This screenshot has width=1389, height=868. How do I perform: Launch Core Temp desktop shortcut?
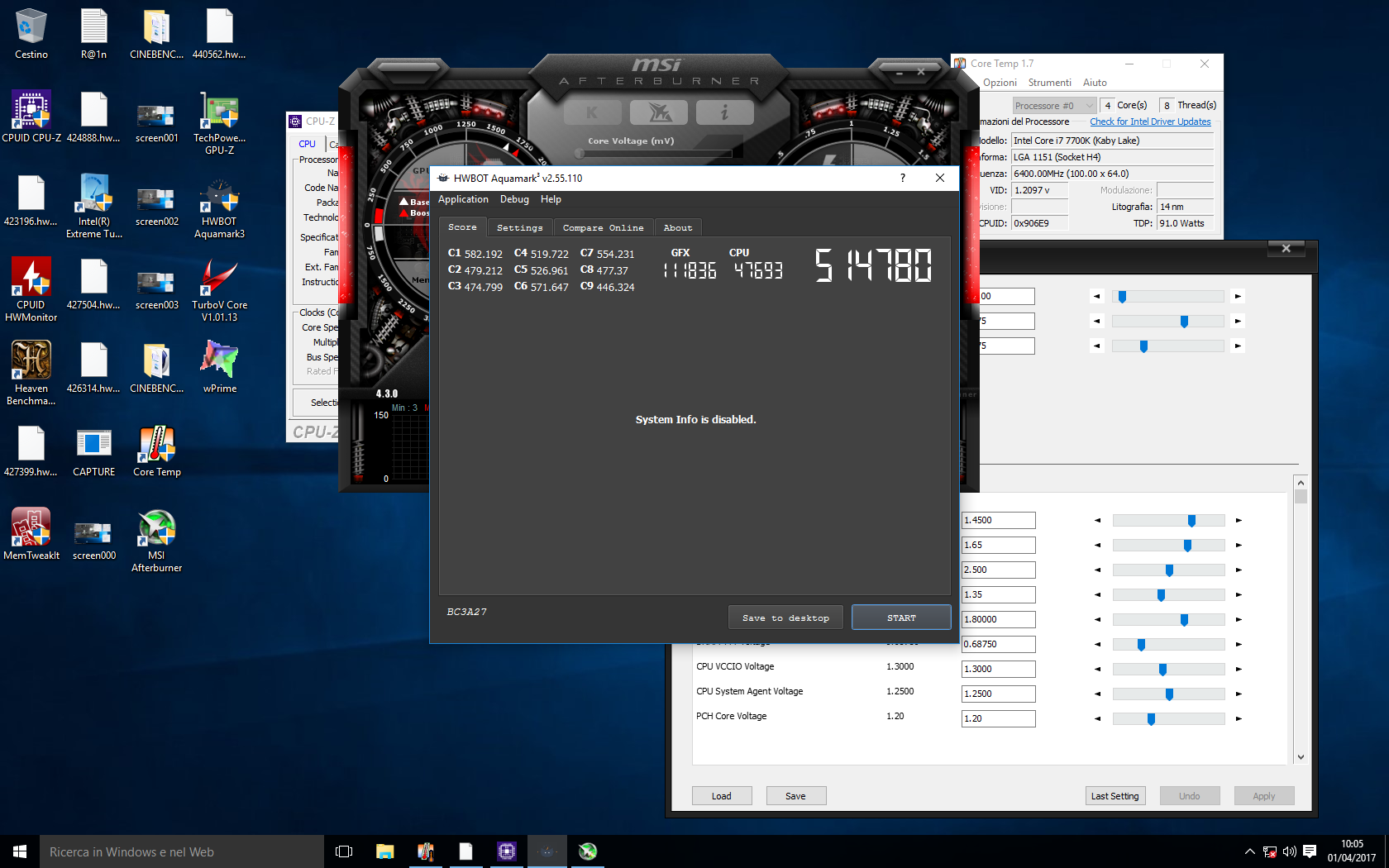point(156,451)
